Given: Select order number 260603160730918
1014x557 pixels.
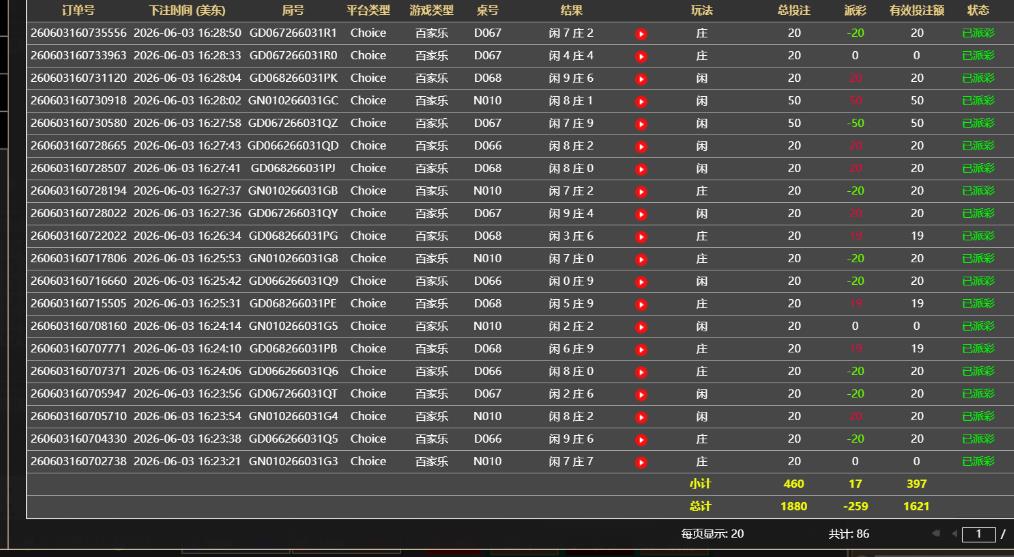Looking at the screenshot, I should (x=78, y=101).
